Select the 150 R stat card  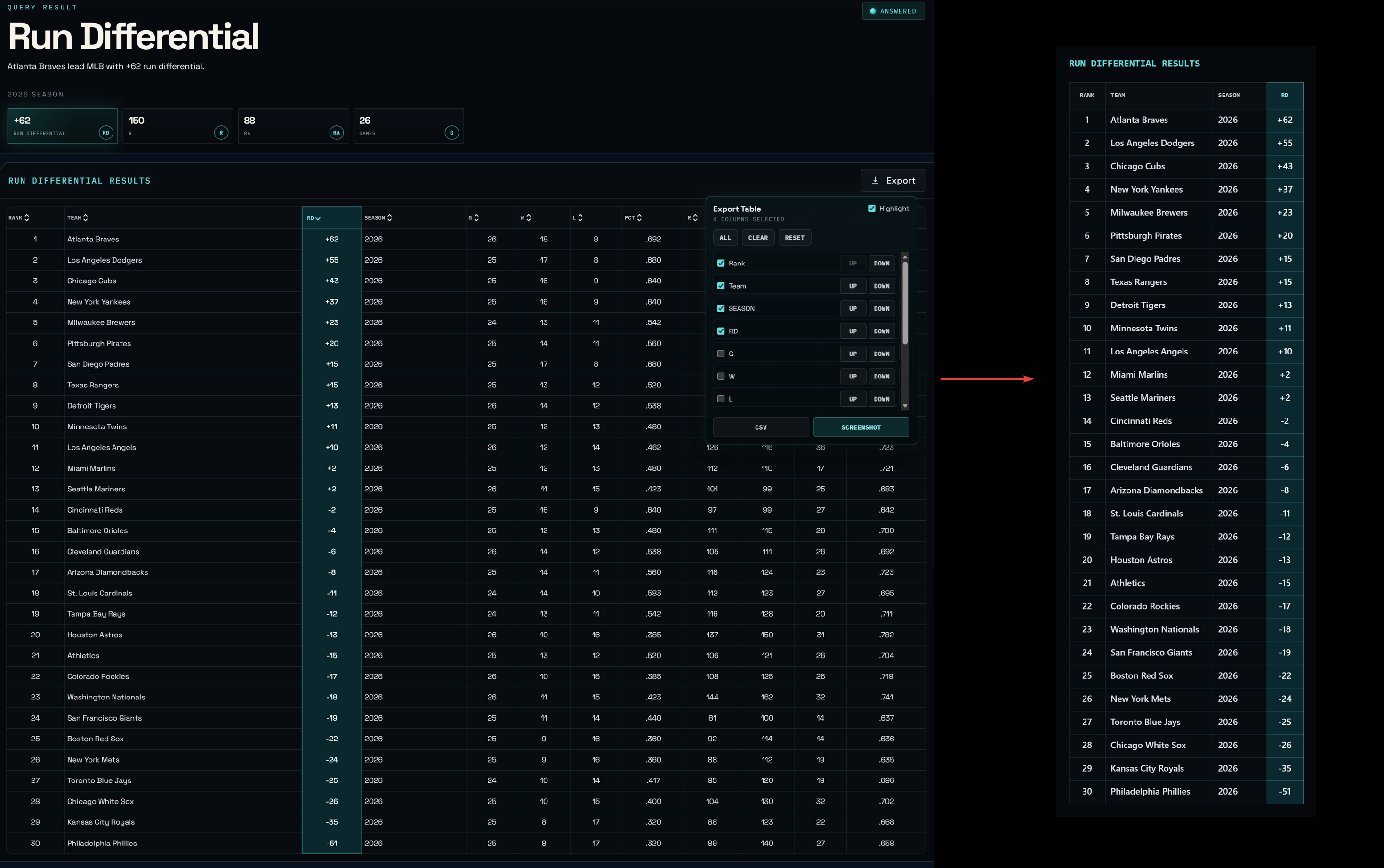click(177, 126)
